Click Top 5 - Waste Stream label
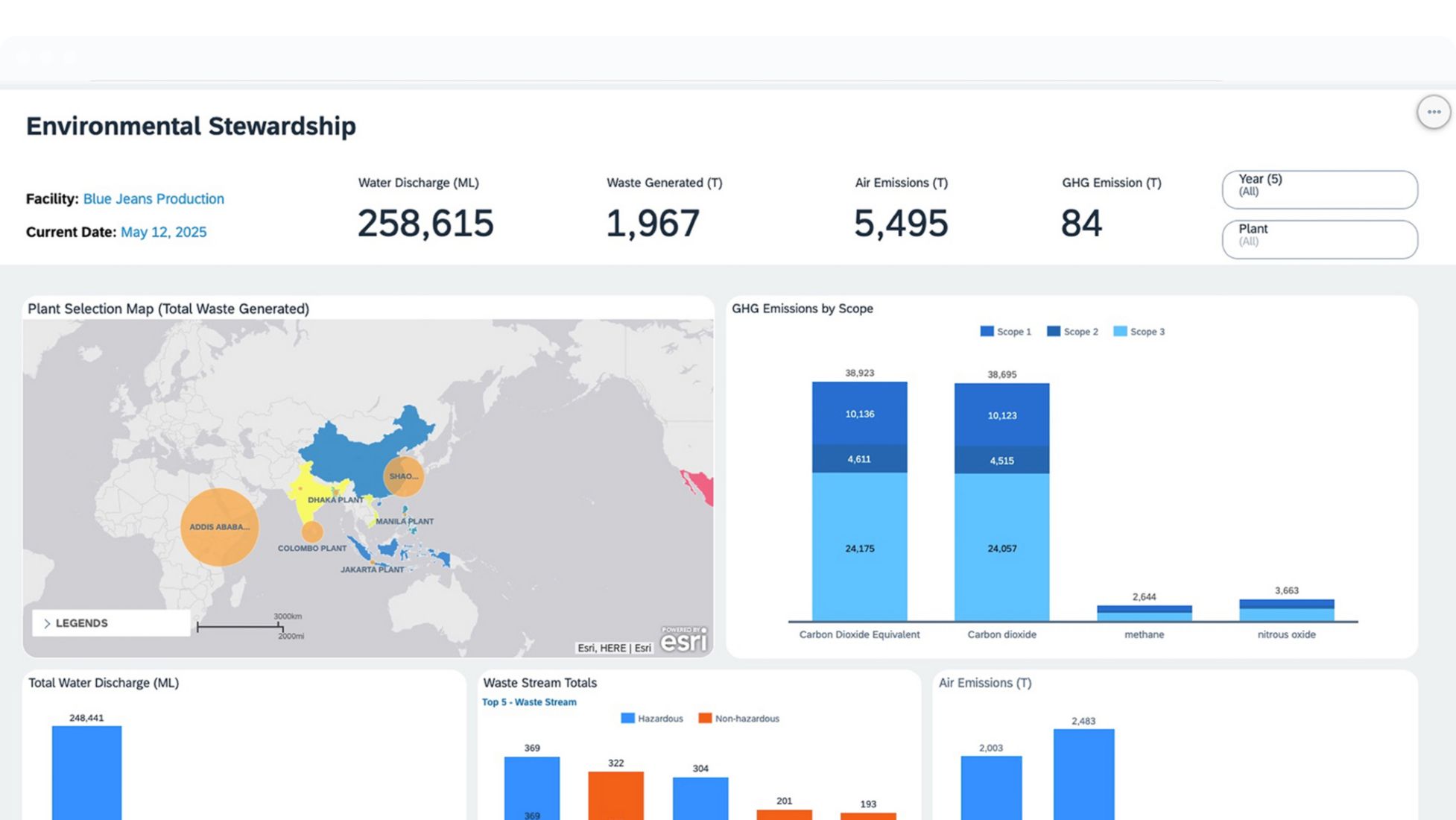 tap(529, 702)
